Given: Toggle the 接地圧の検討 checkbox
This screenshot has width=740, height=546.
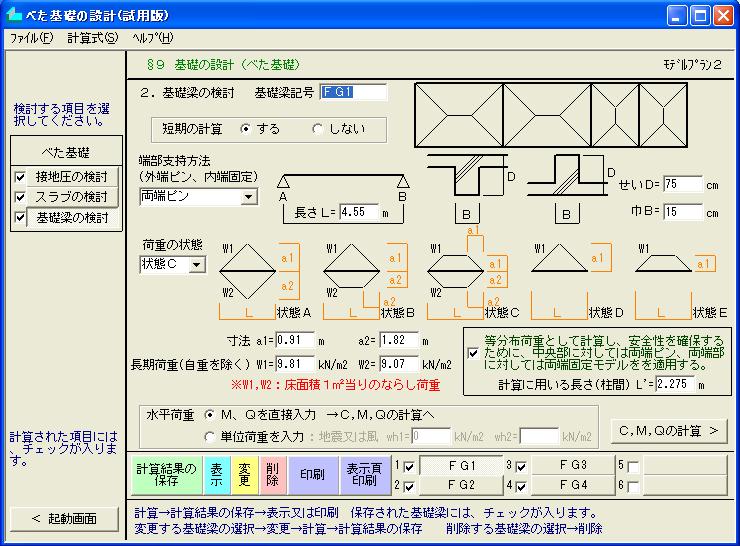Looking at the screenshot, I should (x=21, y=177).
